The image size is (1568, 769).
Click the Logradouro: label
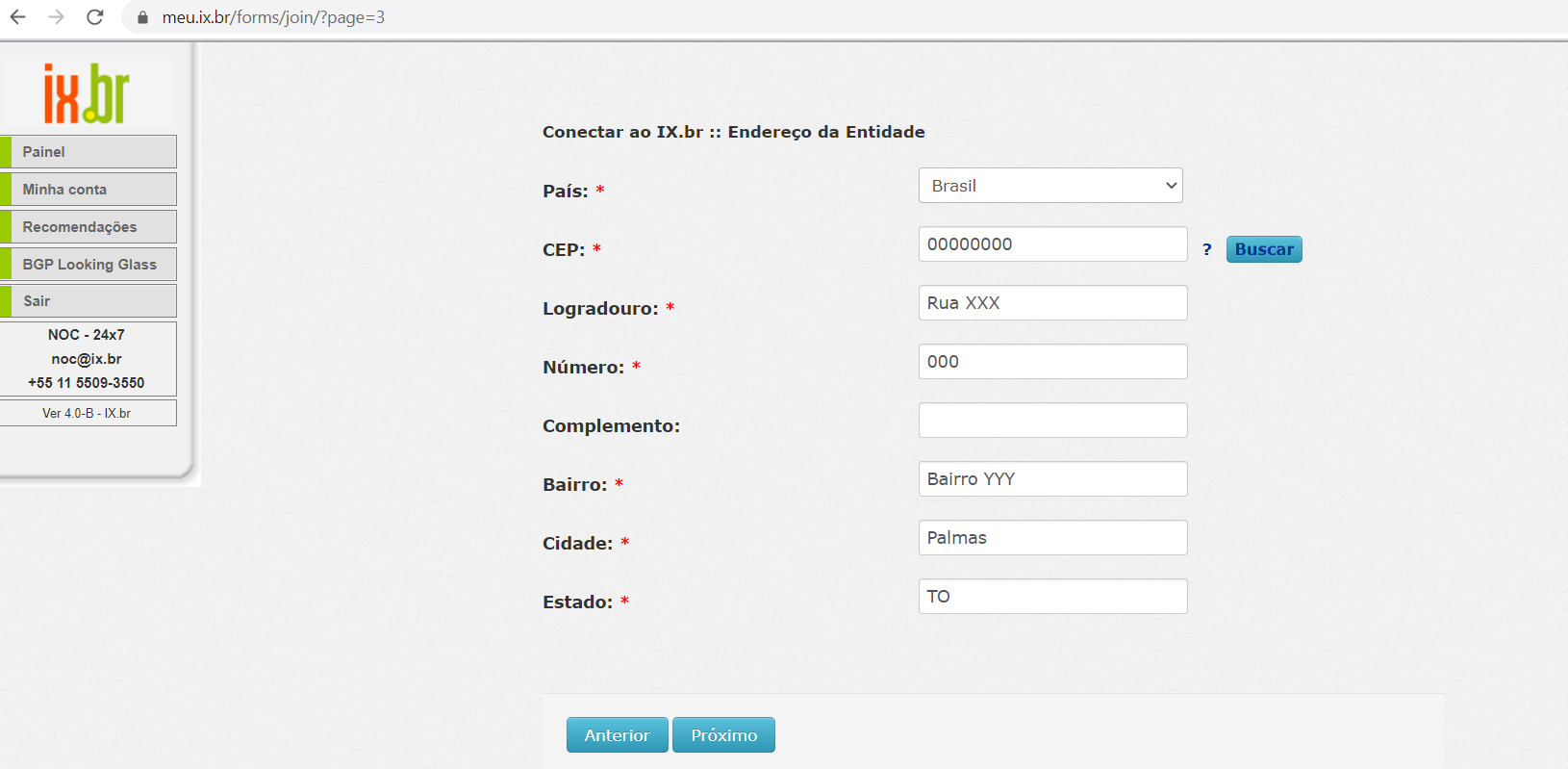[x=600, y=309]
